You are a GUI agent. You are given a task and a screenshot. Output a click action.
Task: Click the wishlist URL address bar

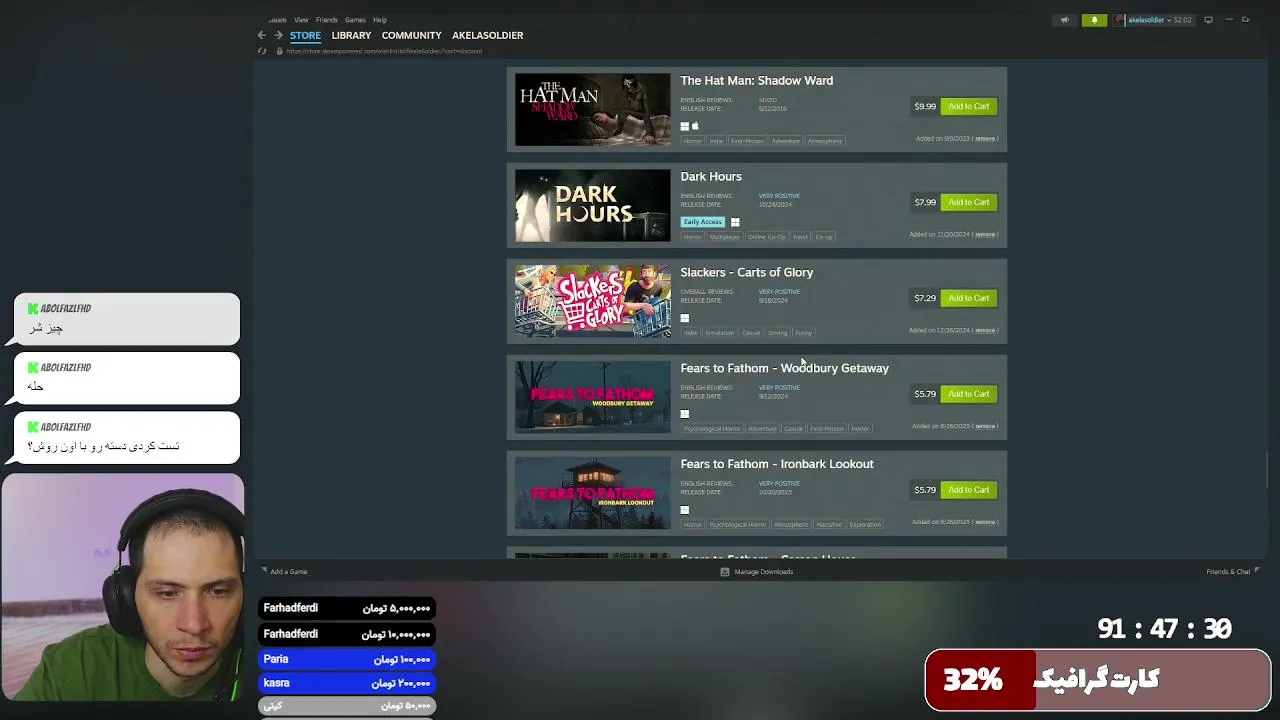(384, 51)
